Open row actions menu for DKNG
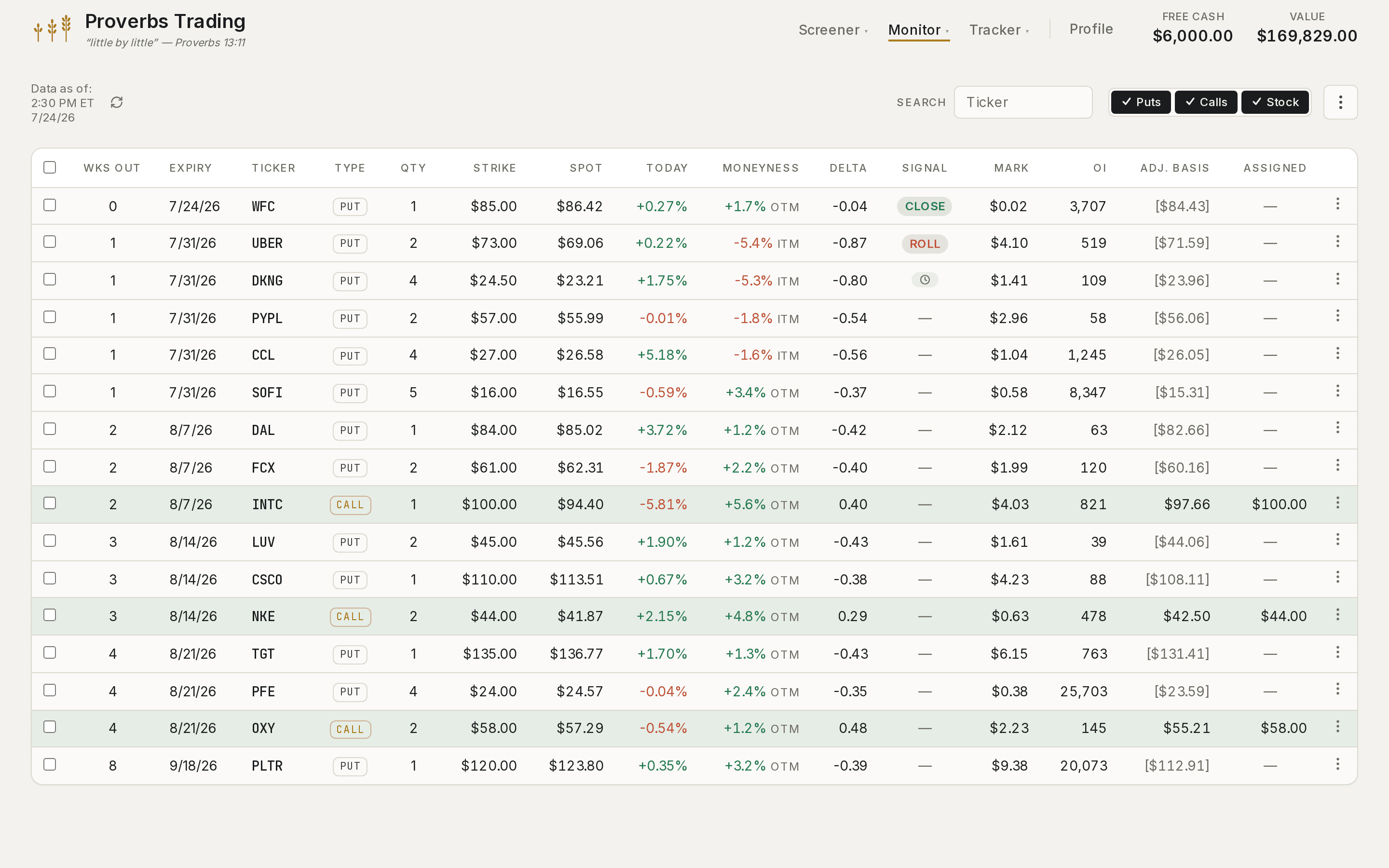1389x868 pixels. pyautogui.click(x=1337, y=279)
